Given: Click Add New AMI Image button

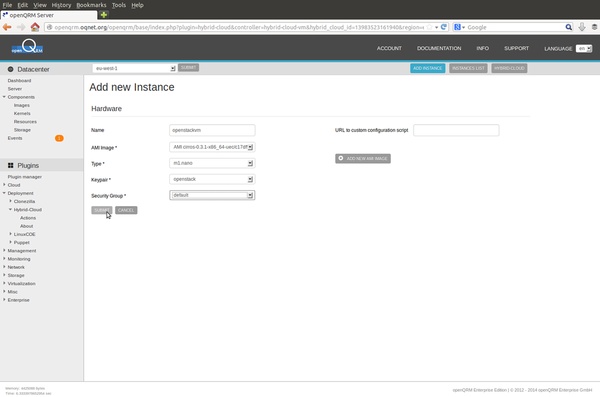Looking at the screenshot, I should pos(363,158).
